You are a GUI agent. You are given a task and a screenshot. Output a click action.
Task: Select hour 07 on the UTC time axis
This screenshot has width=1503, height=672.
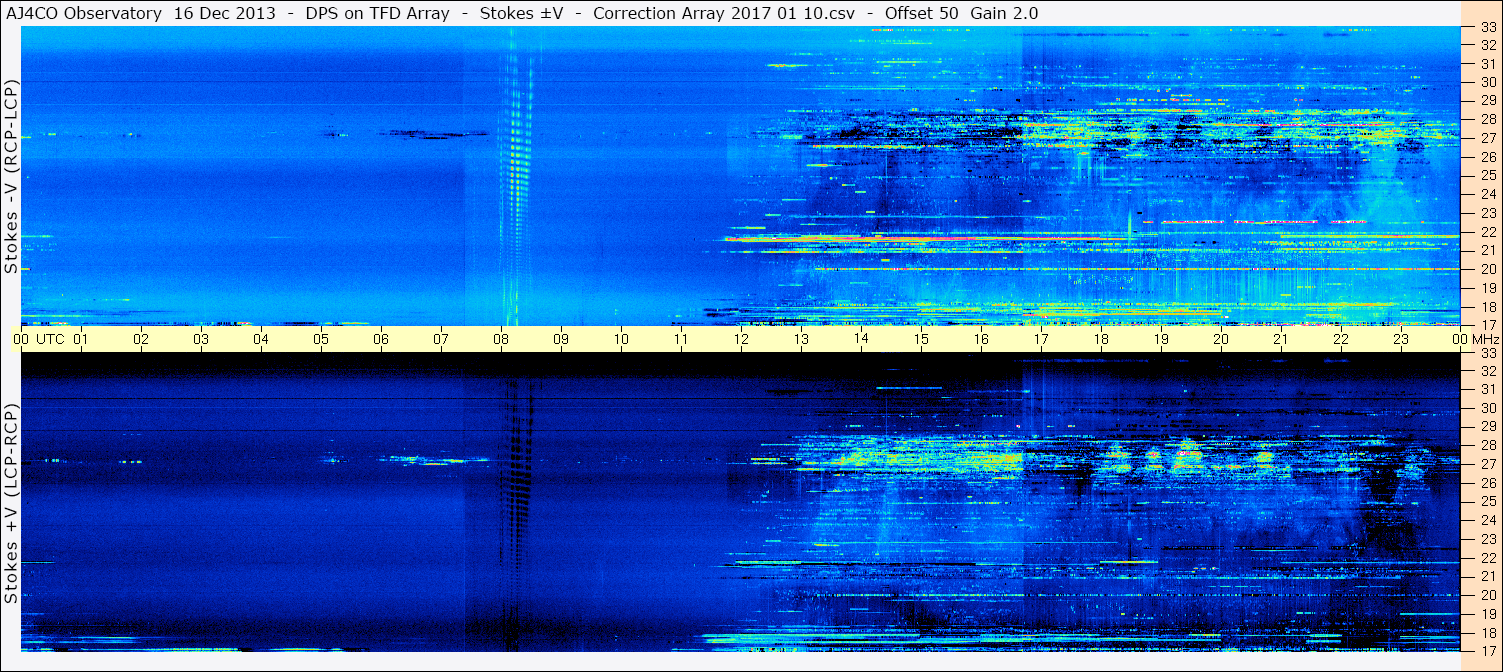click(x=441, y=339)
